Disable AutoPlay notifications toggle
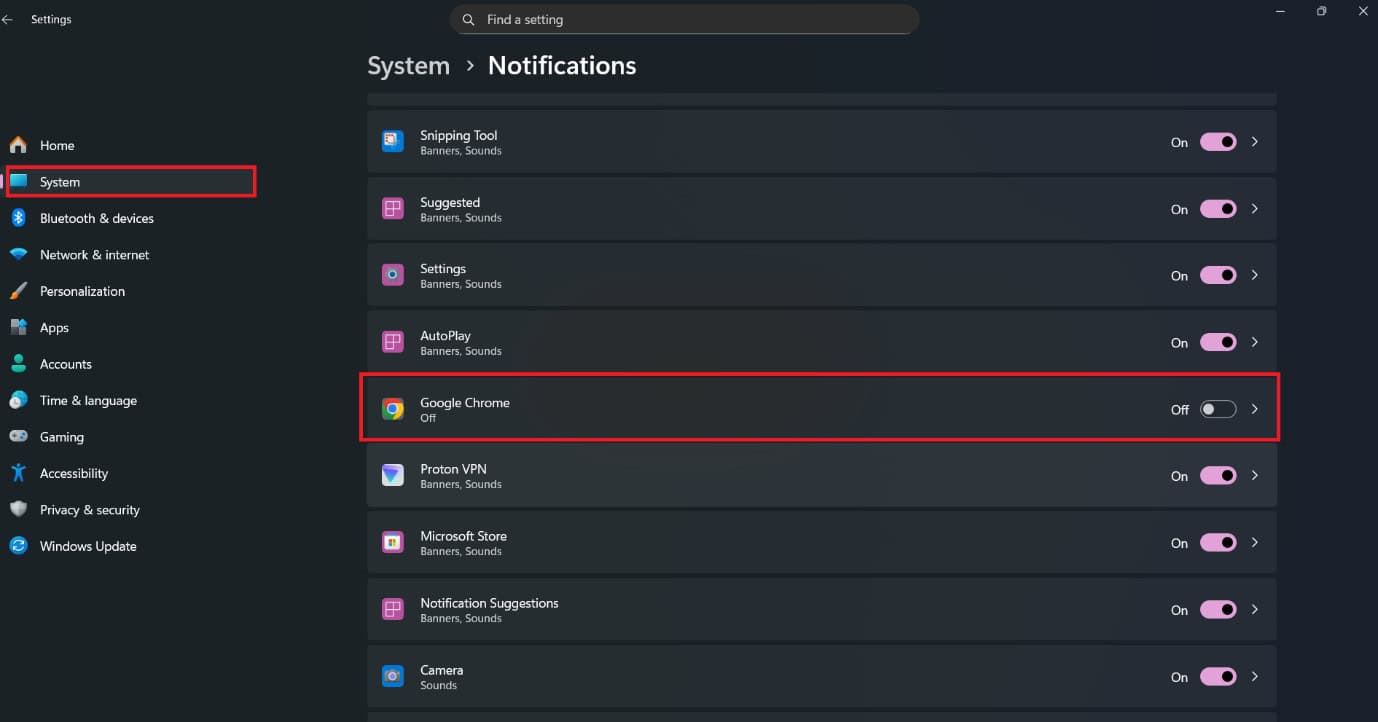 [x=1218, y=342]
